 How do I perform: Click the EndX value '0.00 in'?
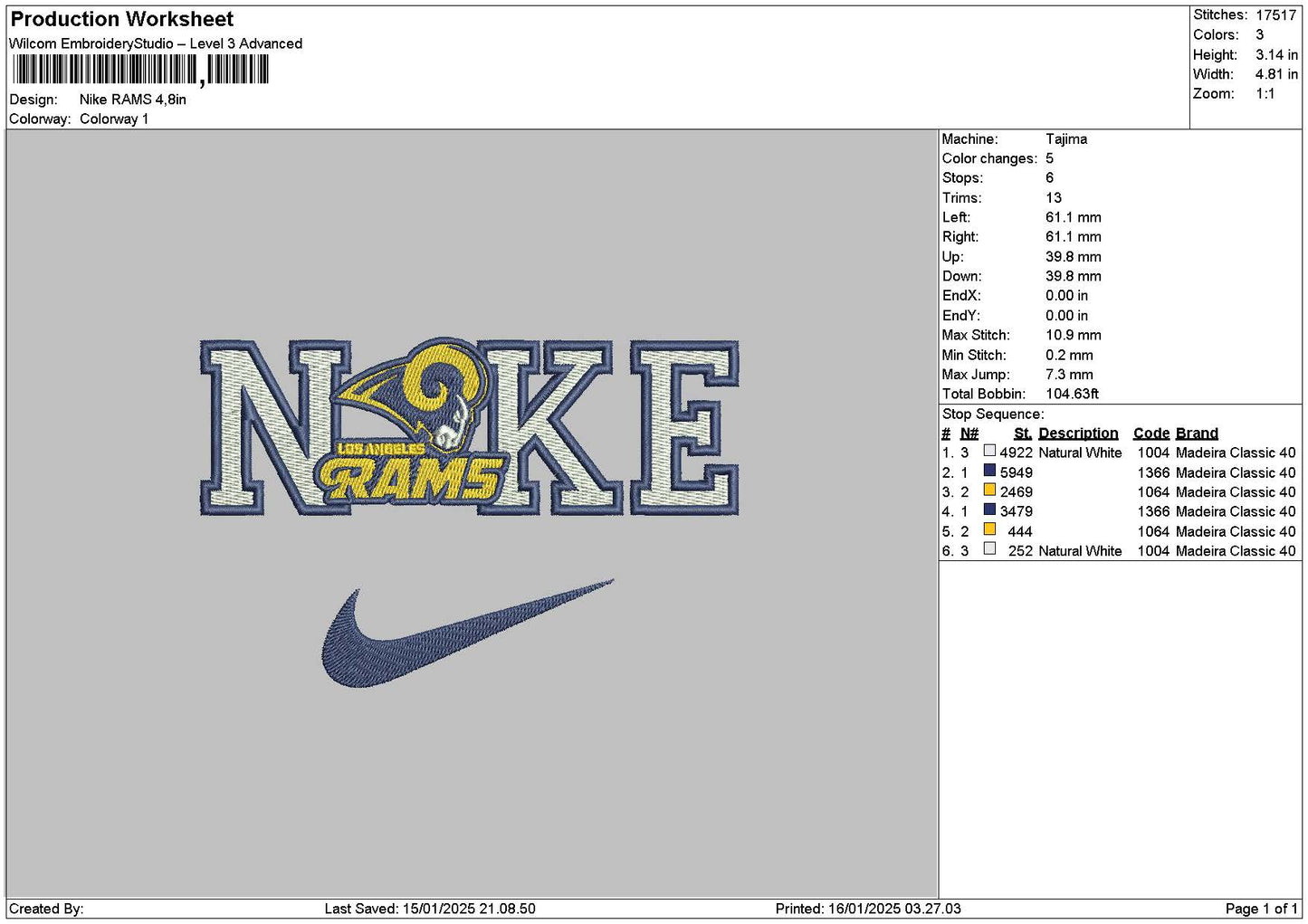tap(1067, 295)
